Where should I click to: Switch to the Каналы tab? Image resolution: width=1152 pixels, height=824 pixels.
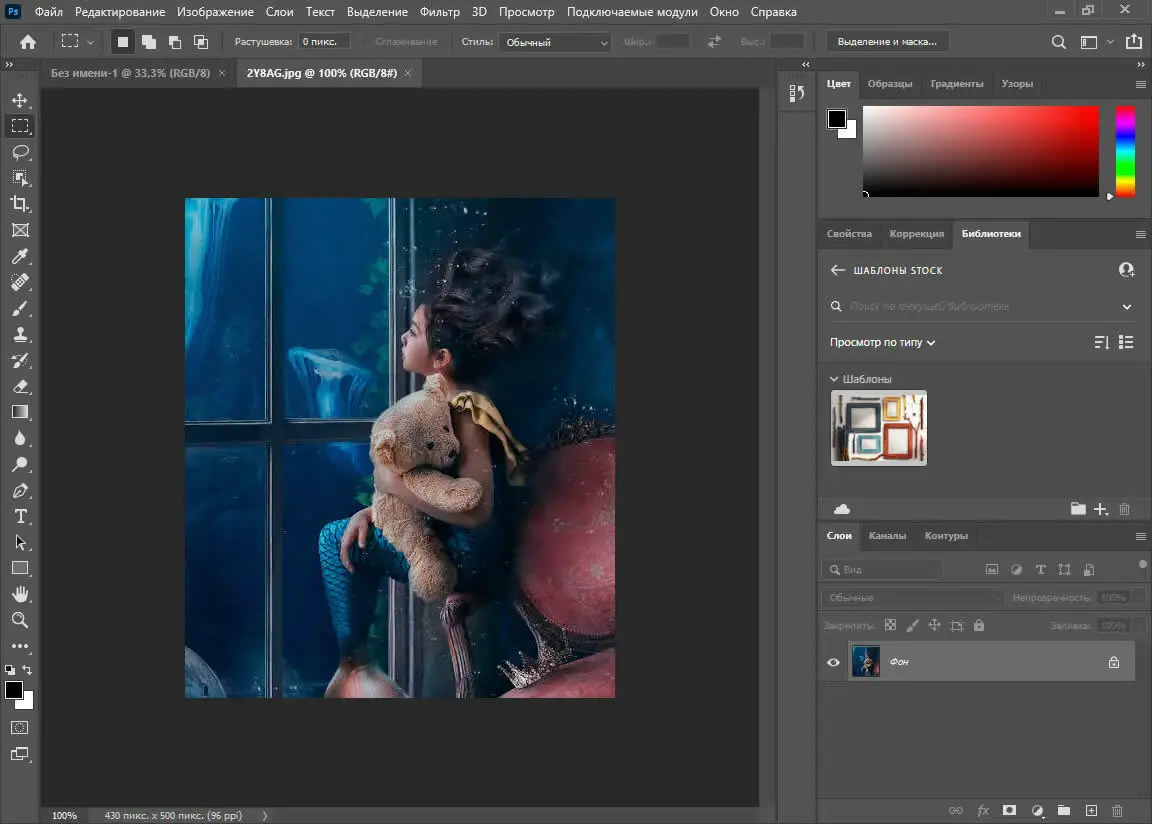[888, 536]
